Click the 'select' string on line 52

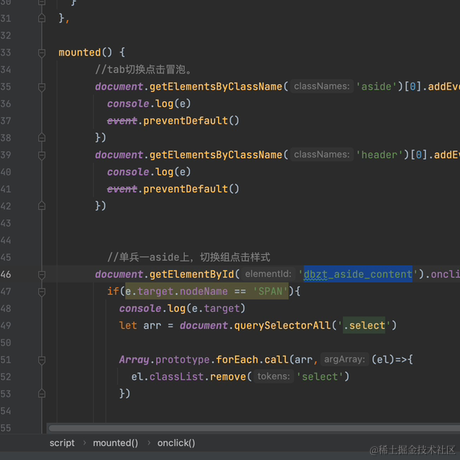(320, 377)
